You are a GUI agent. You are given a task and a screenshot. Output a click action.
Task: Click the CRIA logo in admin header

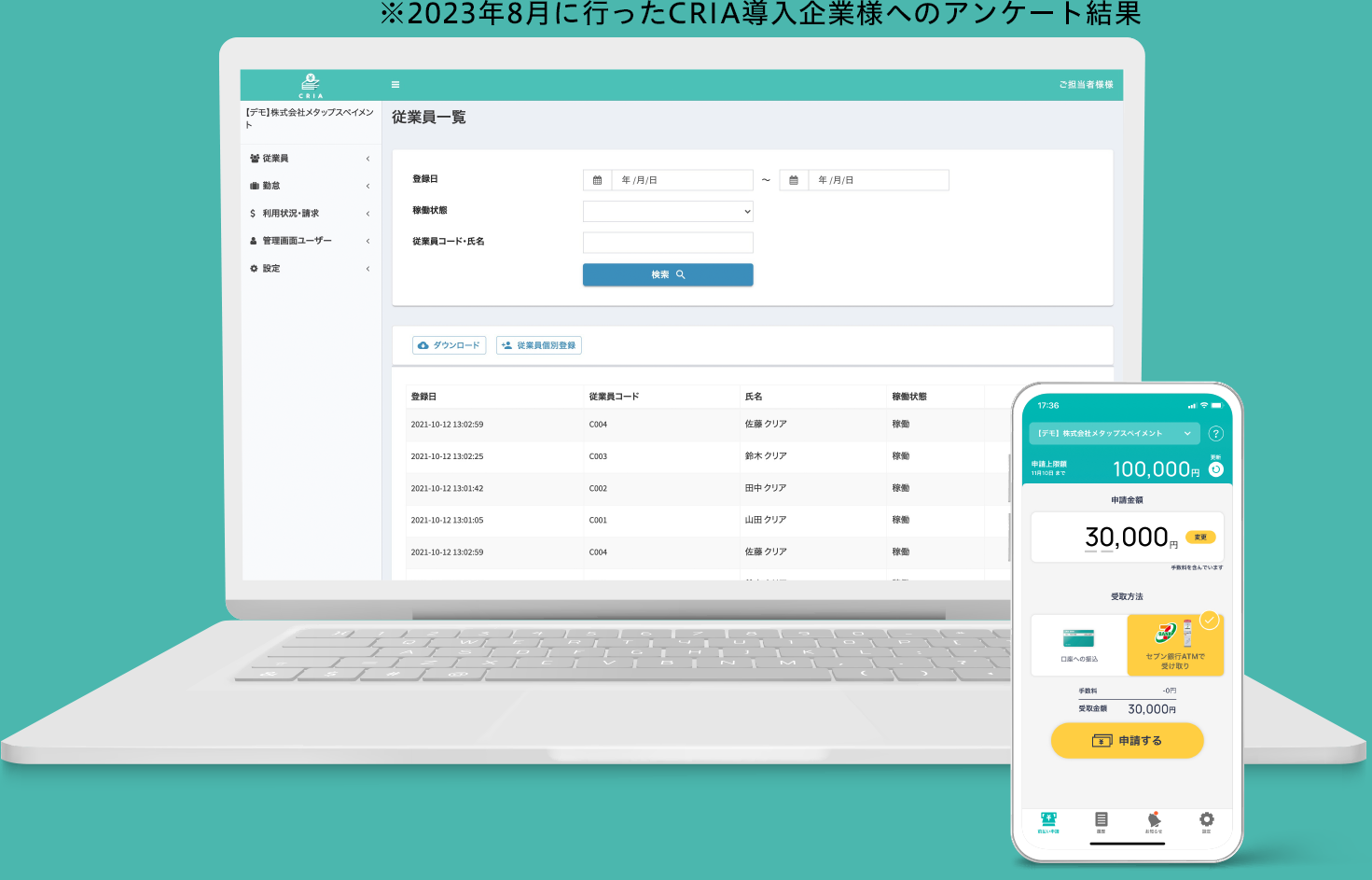pos(311,85)
